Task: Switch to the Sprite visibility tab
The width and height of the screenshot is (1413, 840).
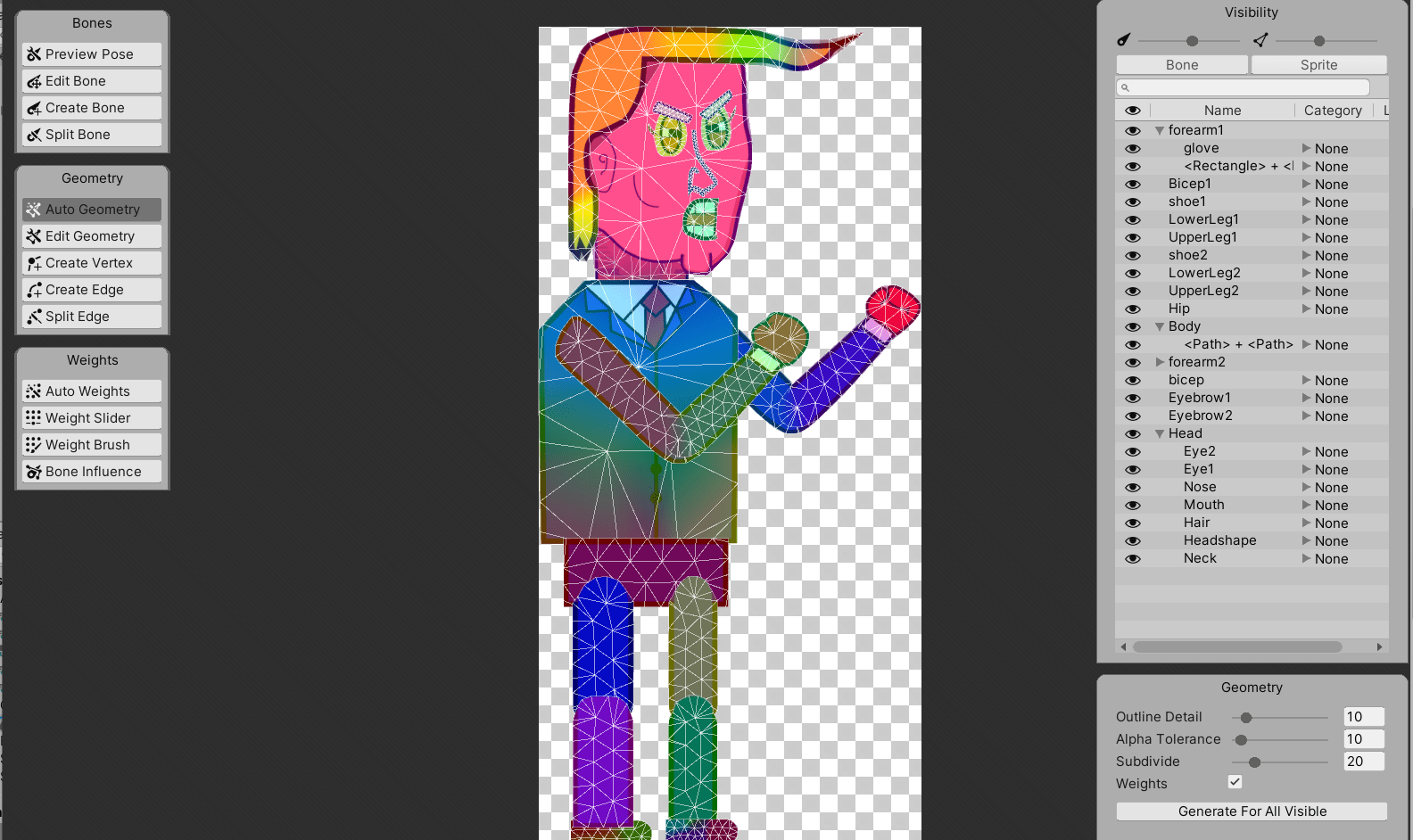Action: point(1318,65)
